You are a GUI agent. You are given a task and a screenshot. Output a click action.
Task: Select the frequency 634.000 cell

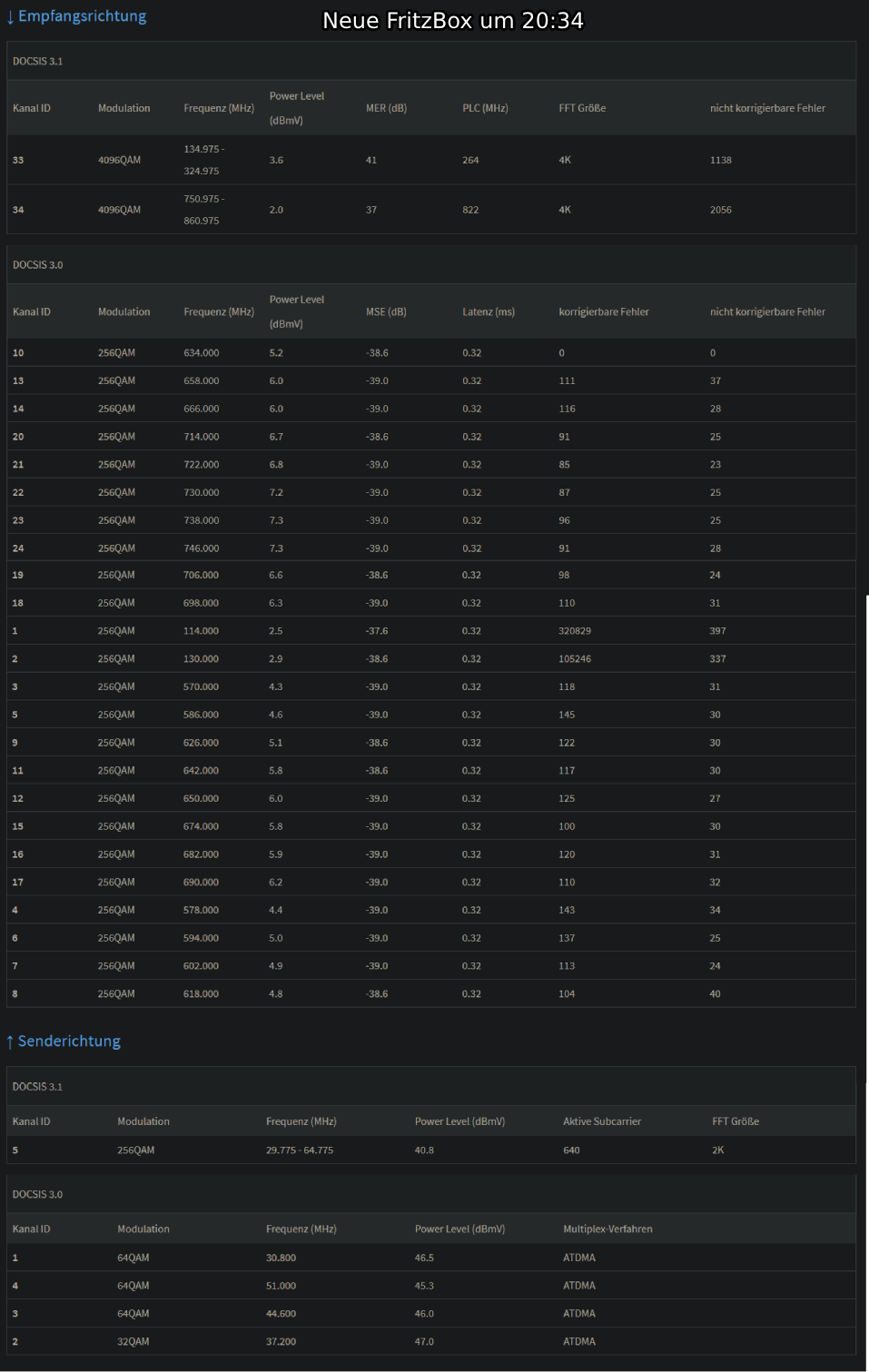[x=202, y=353]
